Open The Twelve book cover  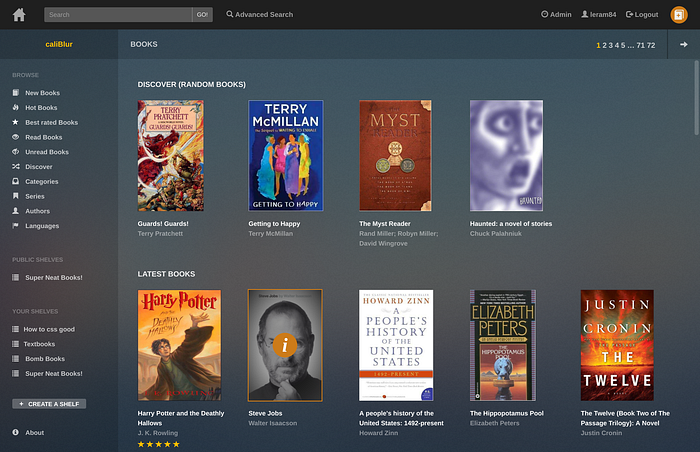pyautogui.click(x=617, y=345)
